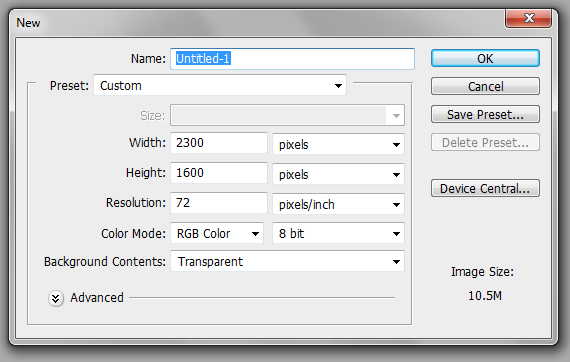The width and height of the screenshot is (570, 362).
Task: Click the Advanced label text
Action: [x=97, y=298]
